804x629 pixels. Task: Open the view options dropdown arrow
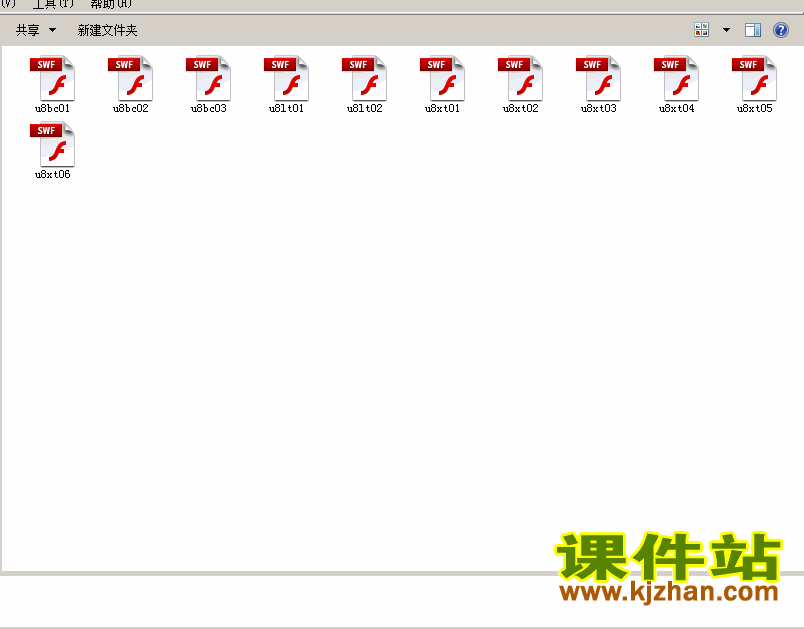click(726, 30)
